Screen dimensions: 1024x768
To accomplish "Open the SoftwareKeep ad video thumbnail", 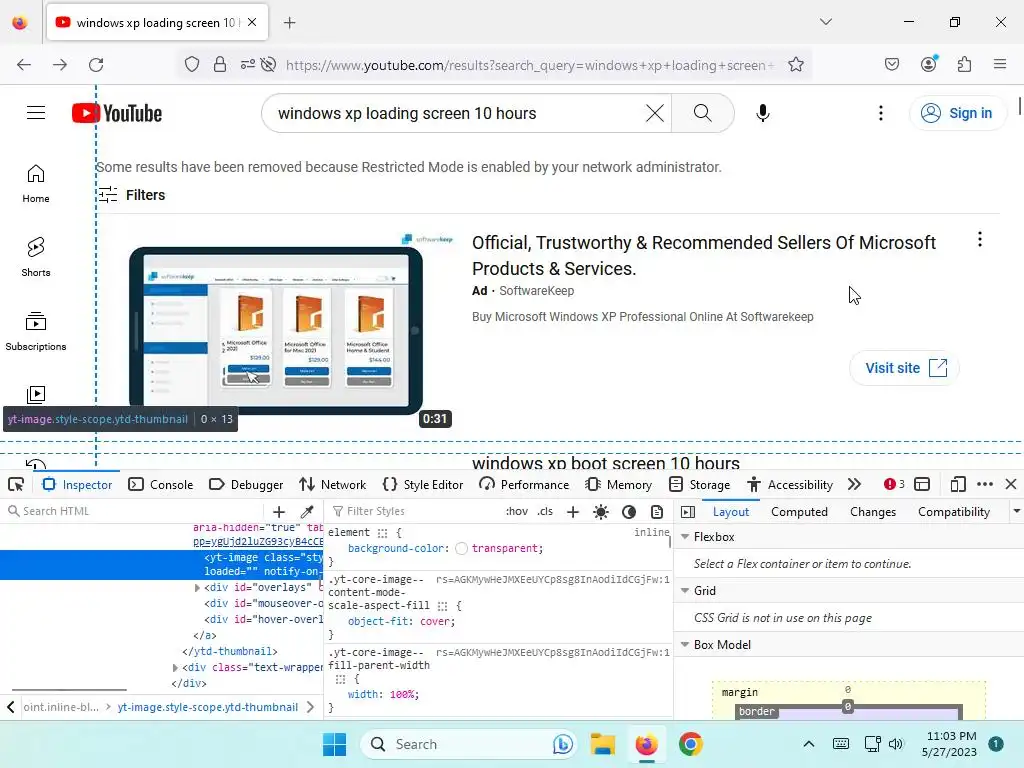I will (x=276, y=330).
